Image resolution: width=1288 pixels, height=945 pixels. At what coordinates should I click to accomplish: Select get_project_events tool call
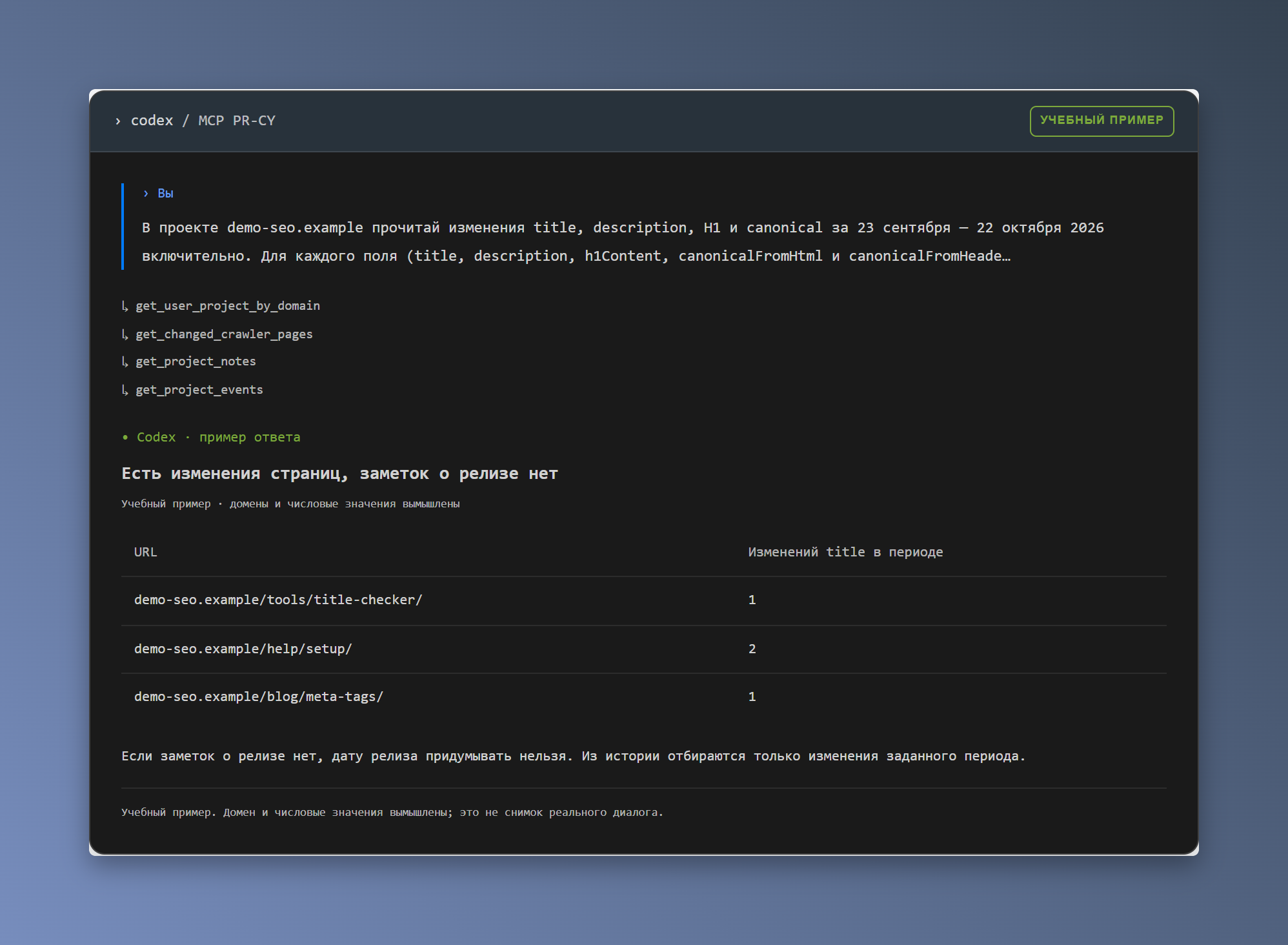(x=199, y=389)
